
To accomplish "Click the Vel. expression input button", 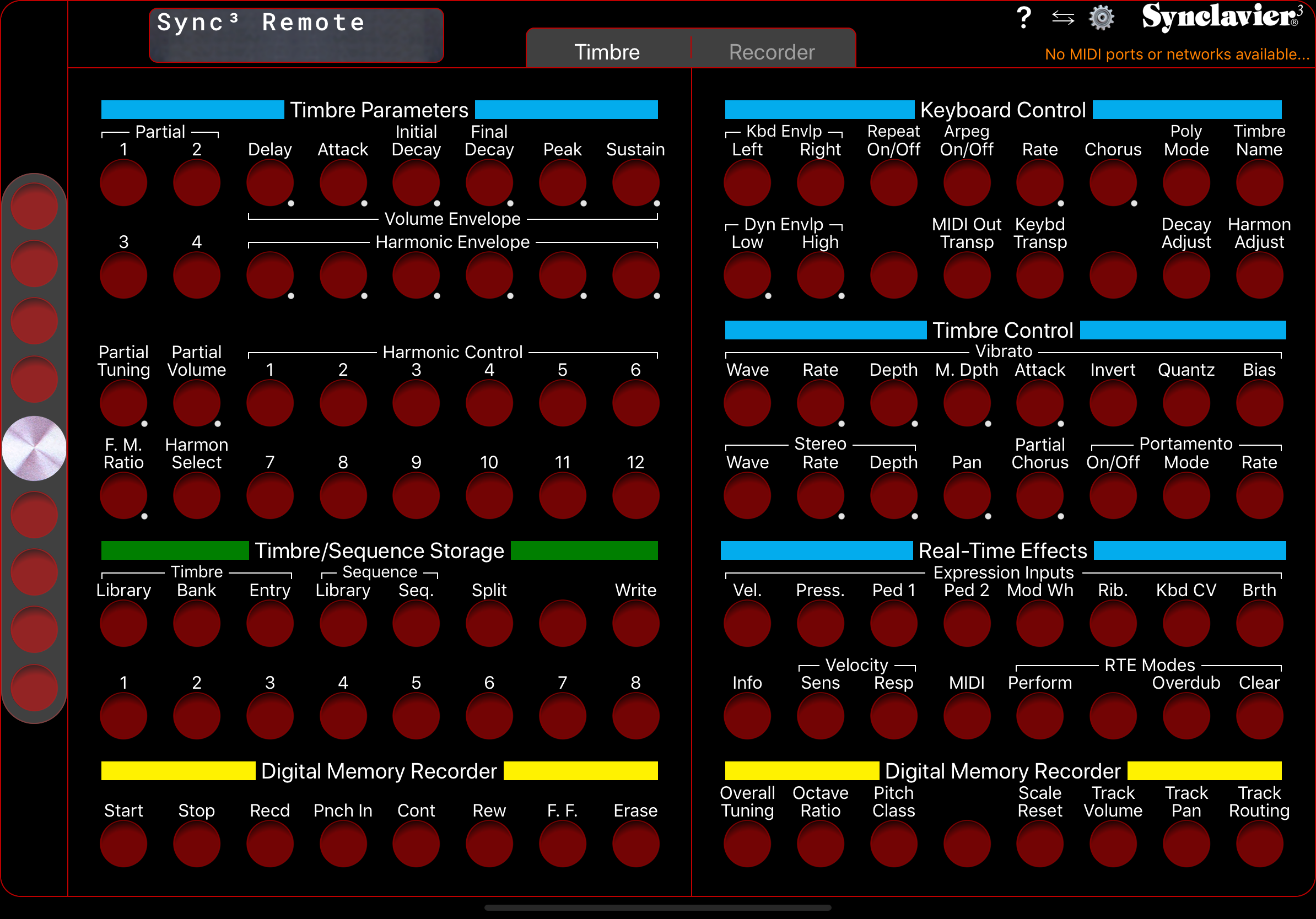I will [x=747, y=624].
